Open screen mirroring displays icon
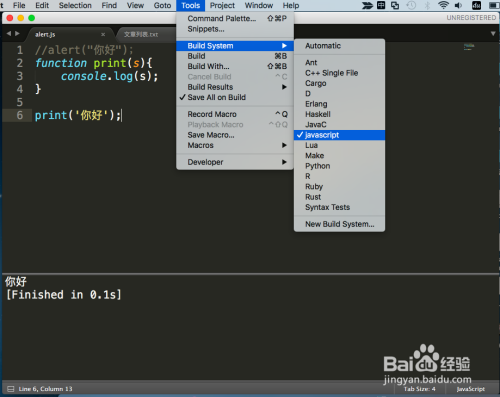This screenshot has width=500, height=397. point(395,5)
